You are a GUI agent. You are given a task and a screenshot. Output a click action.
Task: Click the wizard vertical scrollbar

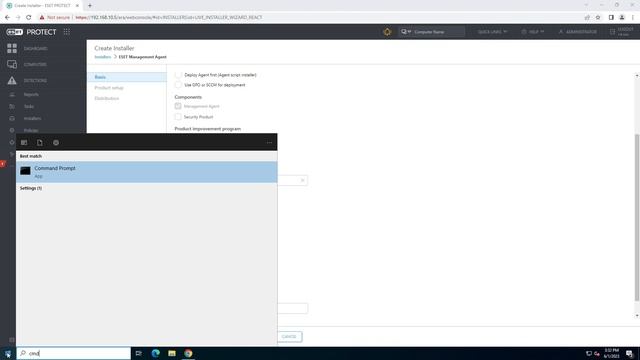pos(637,218)
